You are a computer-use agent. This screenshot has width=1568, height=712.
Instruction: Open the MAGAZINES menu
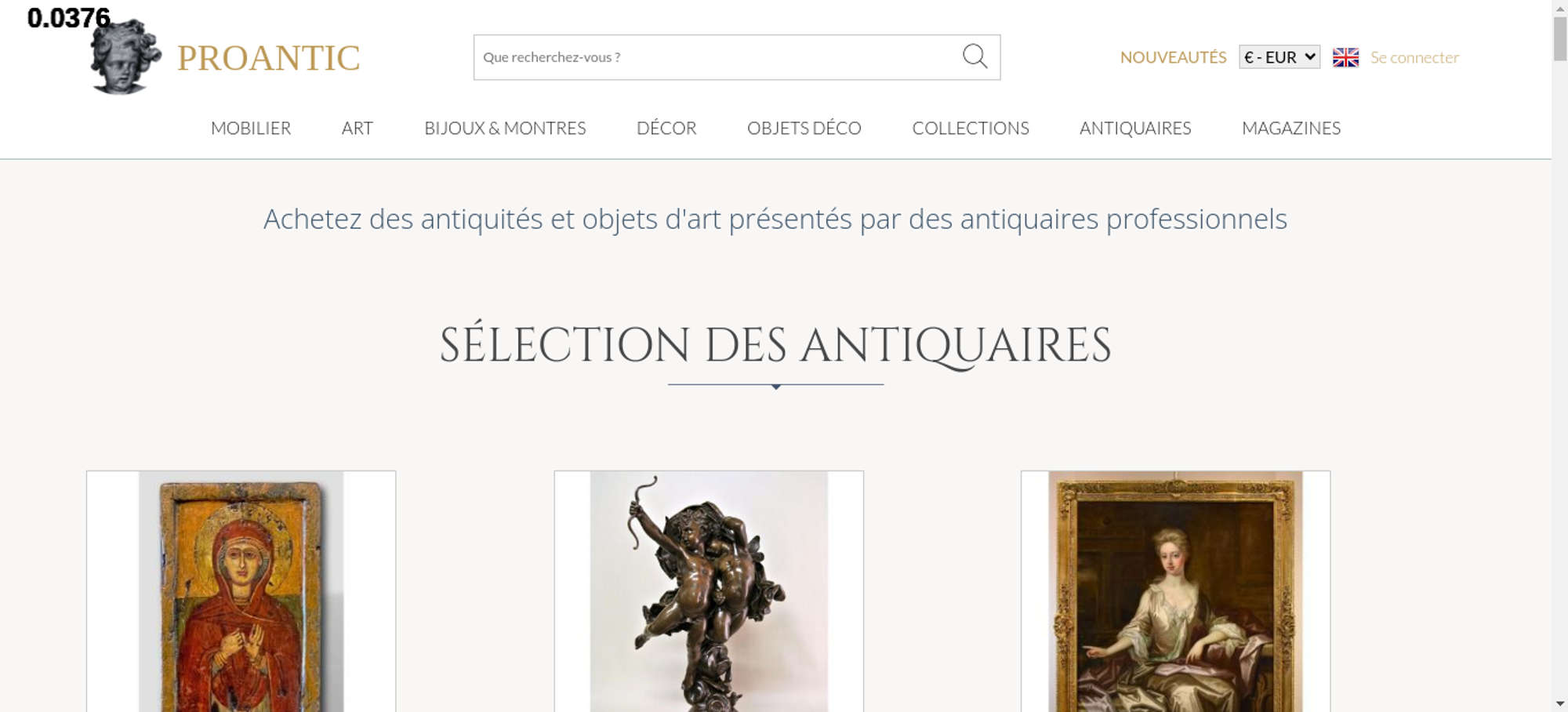[x=1291, y=128]
